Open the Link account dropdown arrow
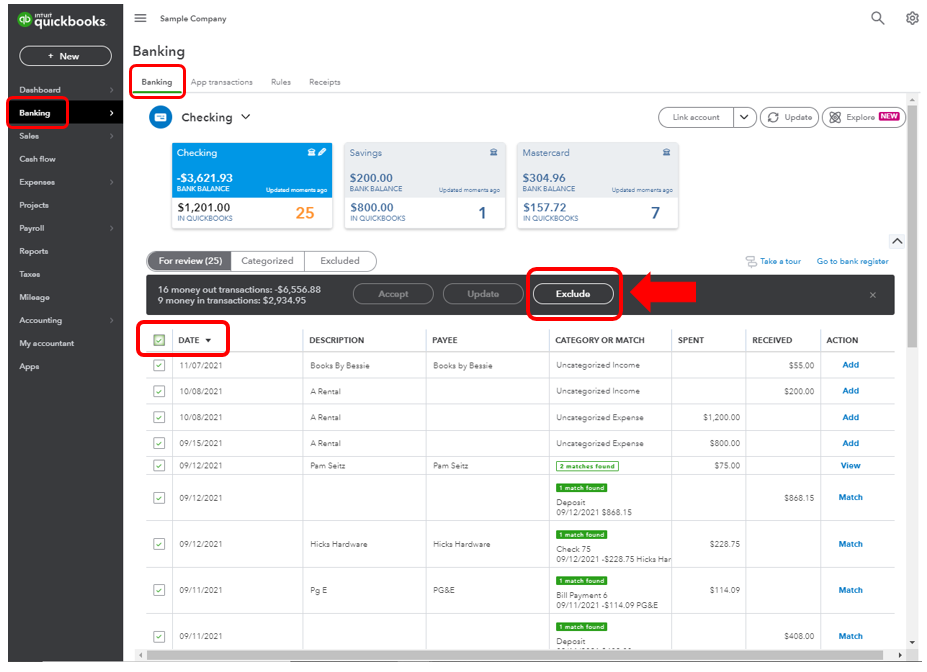The height and width of the screenshot is (672, 927). point(744,117)
